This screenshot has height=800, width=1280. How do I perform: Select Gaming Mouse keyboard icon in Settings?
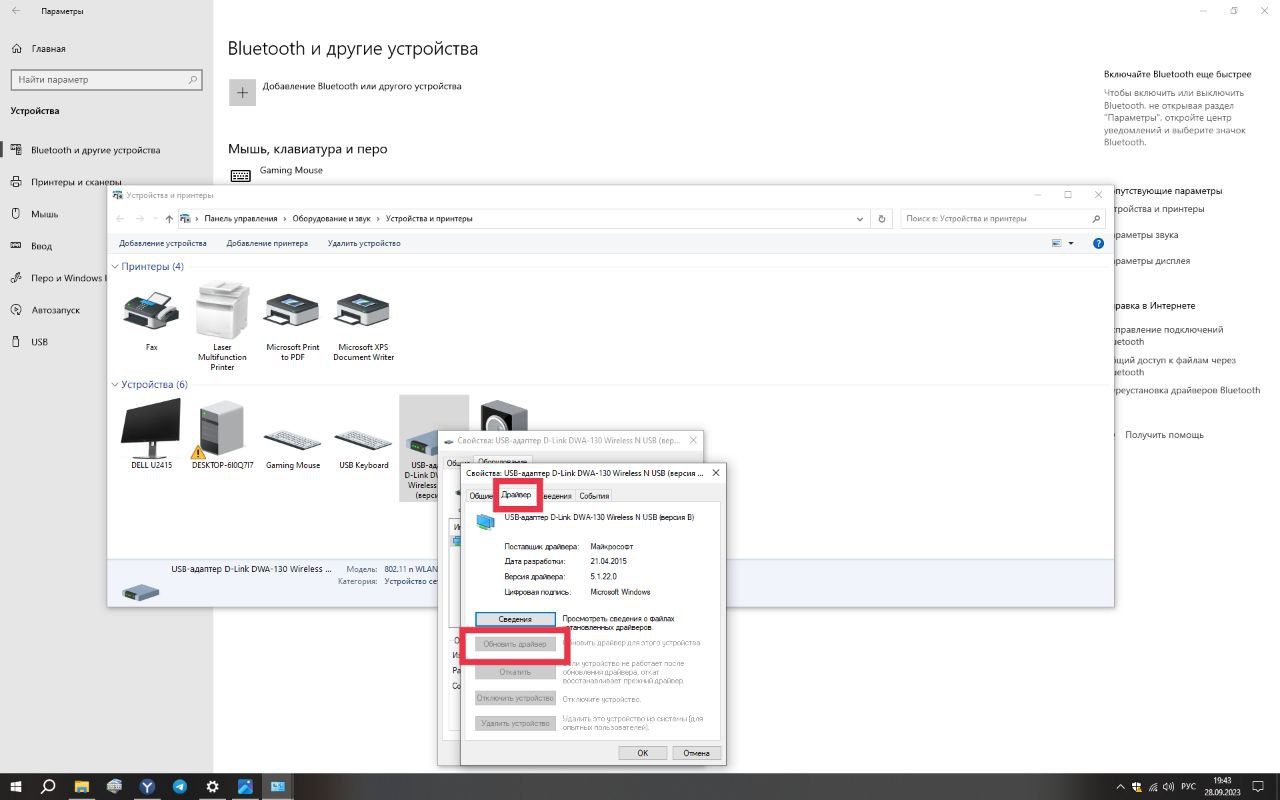pos(240,176)
